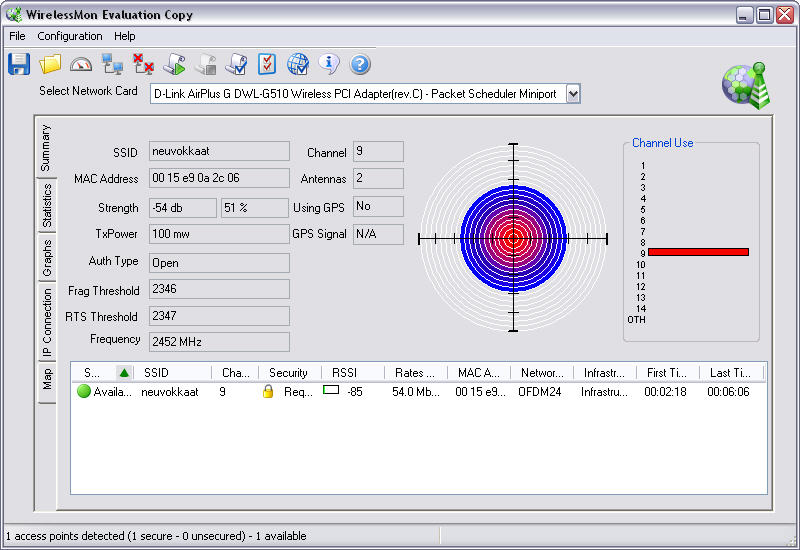Viewport: 800px width, 550px height.
Task: Click the Frequency 2452 MHz field
Action: (219, 342)
